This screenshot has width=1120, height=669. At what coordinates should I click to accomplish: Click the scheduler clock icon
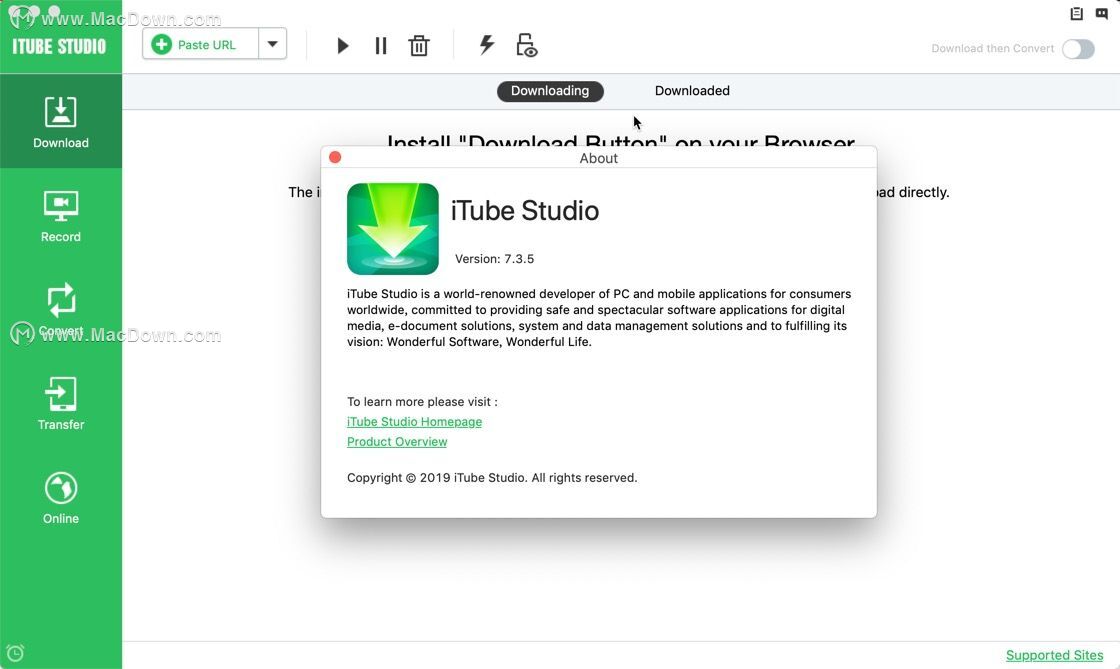point(15,653)
